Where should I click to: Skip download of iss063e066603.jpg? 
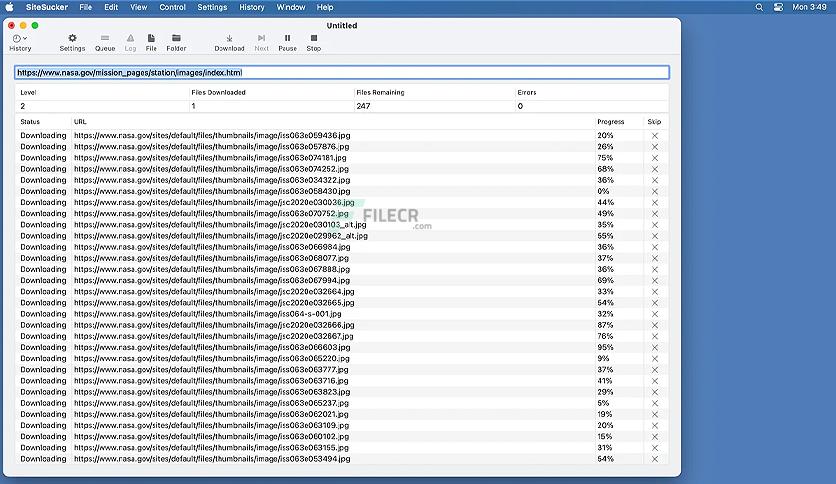pyautogui.click(x=655, y=348)
